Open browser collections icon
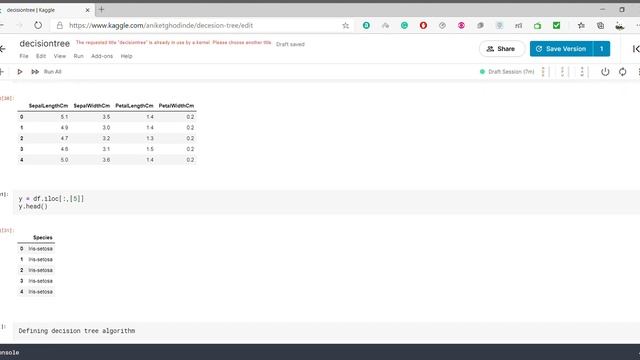The height and width of the screenshot is (360, 640). pyautogui.click(x=600, y=25)
